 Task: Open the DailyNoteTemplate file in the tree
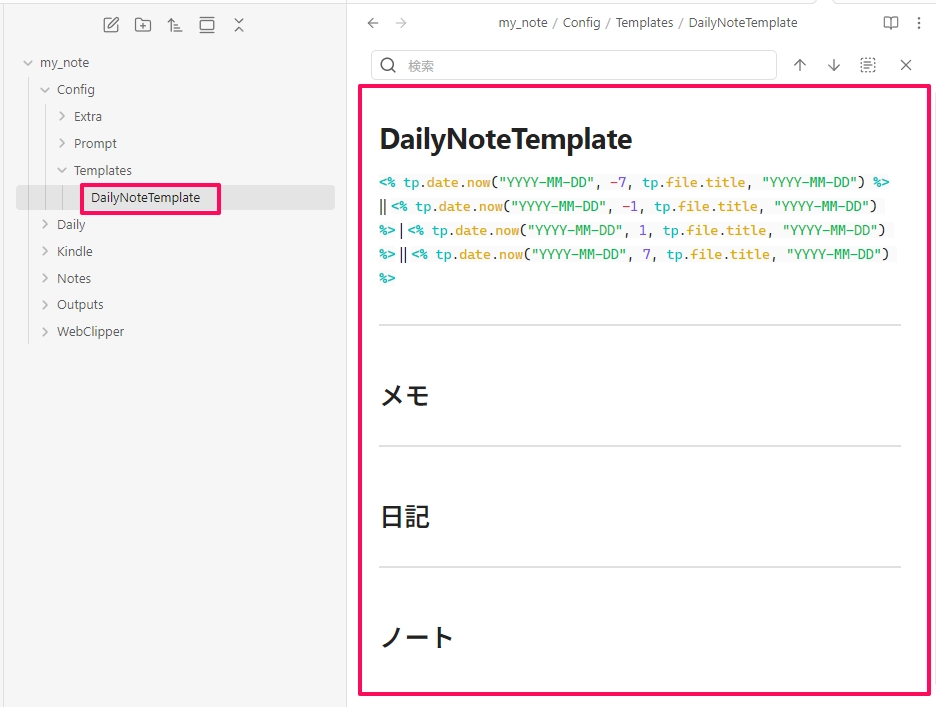coord(146,198)
